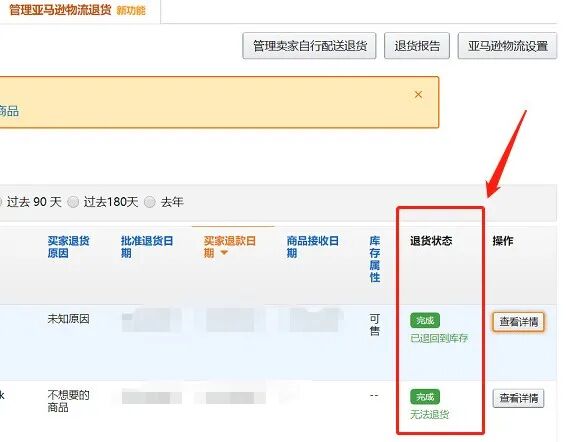
Task: Click the 退货状态 column header
Action: coord(431,241)
